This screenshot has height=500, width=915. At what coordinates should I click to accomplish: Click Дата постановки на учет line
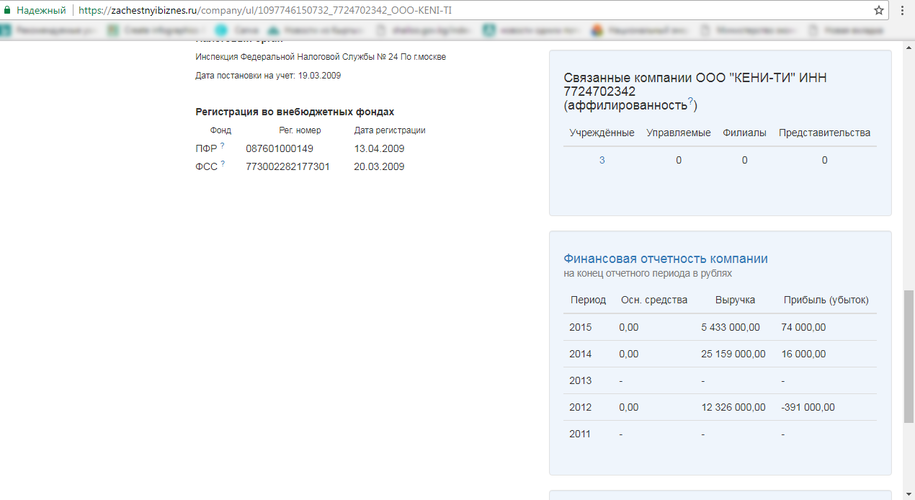pos(268,75)
